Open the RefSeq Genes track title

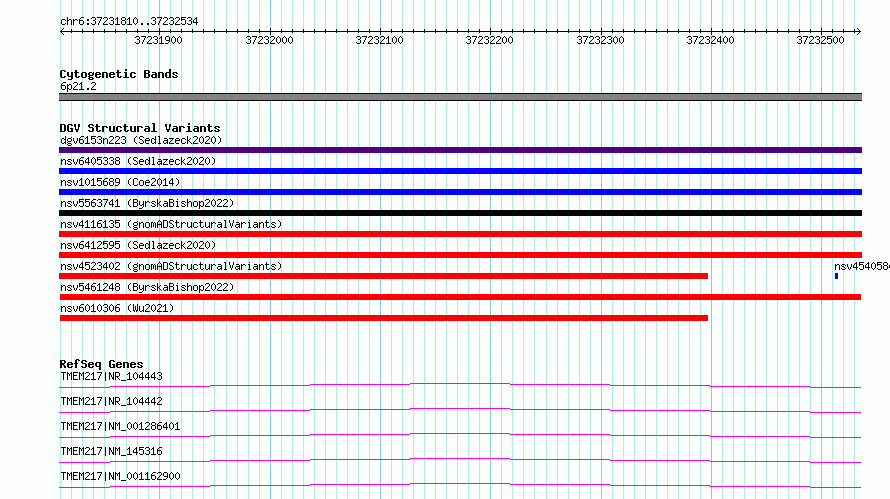point(101,364)
